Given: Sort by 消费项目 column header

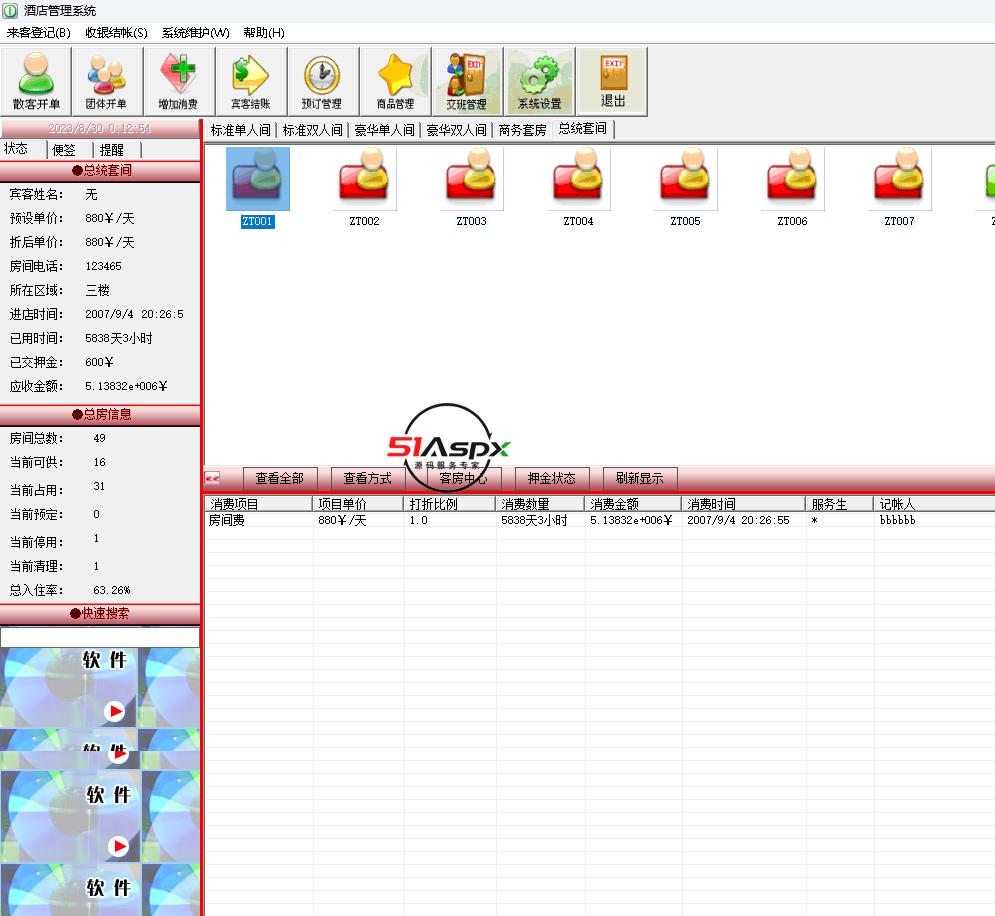Looking at the screenshot, I should [259, 504].
